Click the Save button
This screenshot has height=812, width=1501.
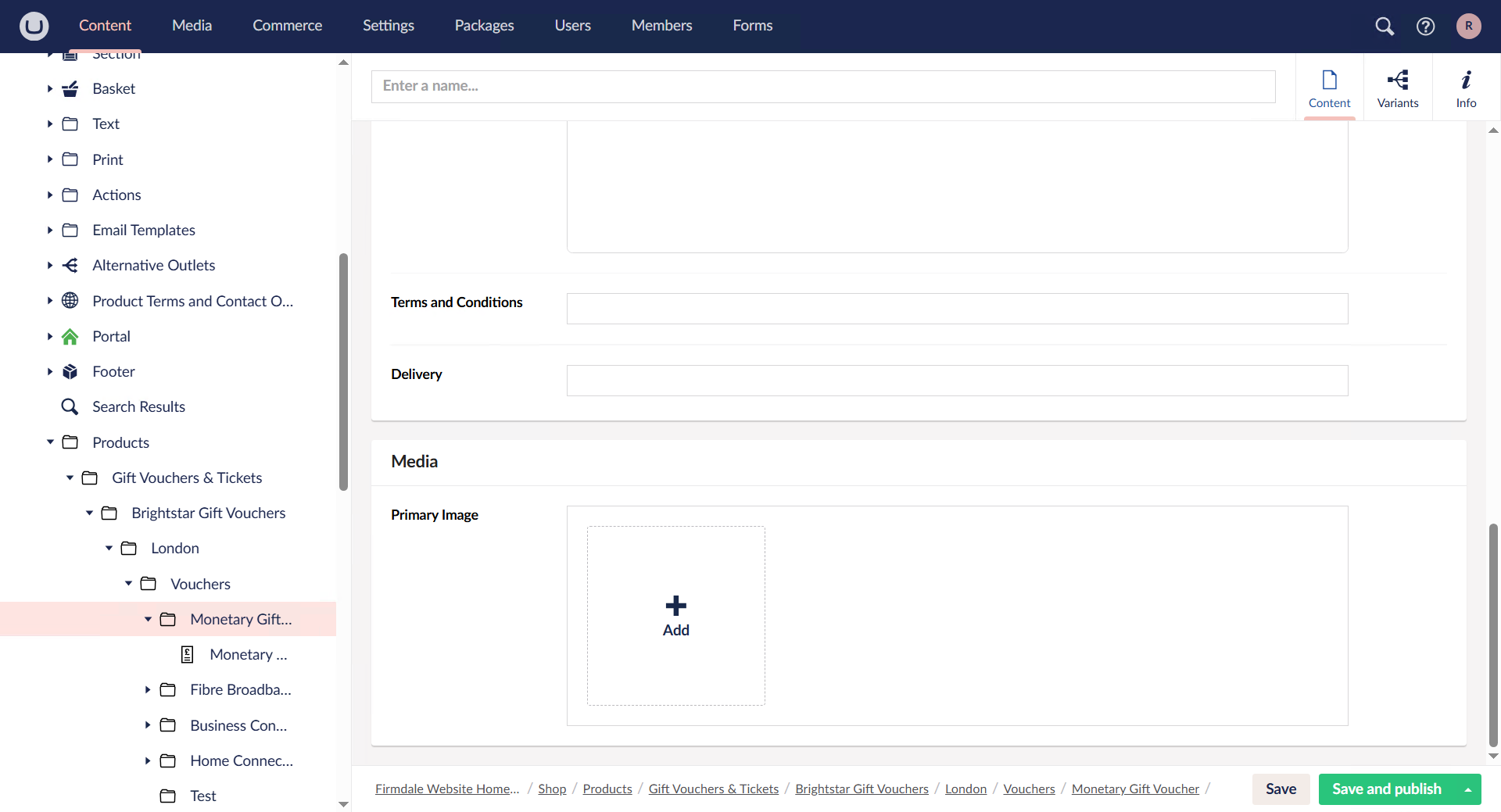[x=1281, y=789]
